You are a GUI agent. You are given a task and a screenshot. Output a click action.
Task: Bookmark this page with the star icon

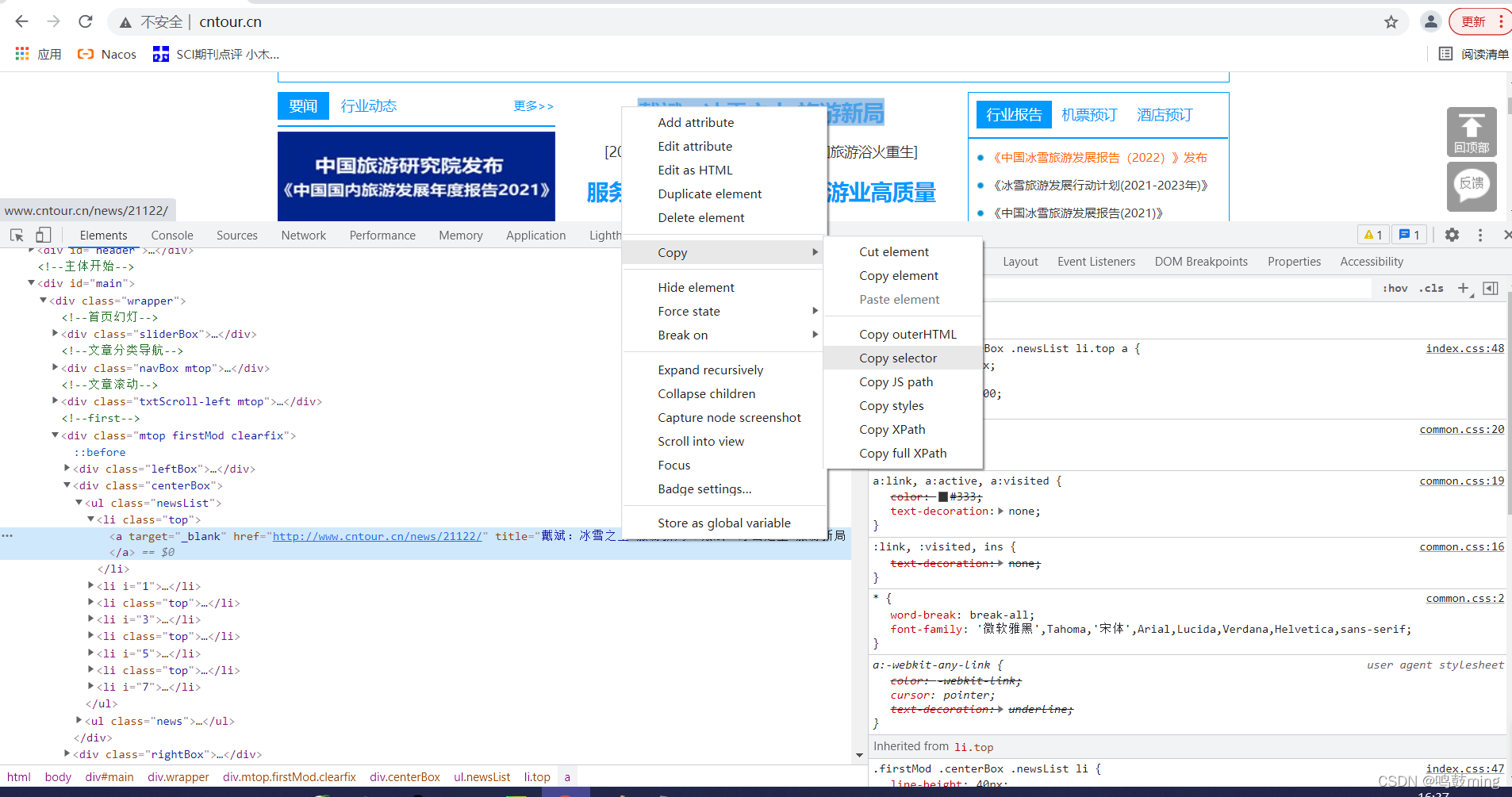click(1391, 22)
